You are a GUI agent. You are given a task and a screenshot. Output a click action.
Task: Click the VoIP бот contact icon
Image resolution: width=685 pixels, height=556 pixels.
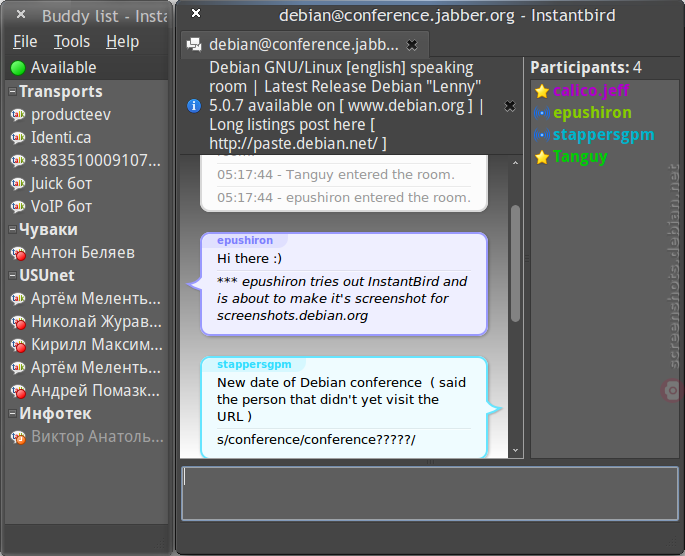coord(18,207)
